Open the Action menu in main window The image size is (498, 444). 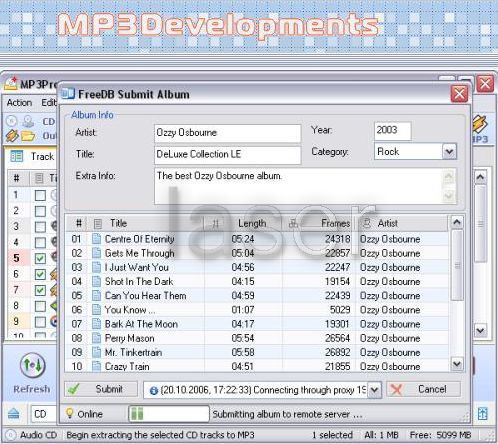click(x=19, y=103)
